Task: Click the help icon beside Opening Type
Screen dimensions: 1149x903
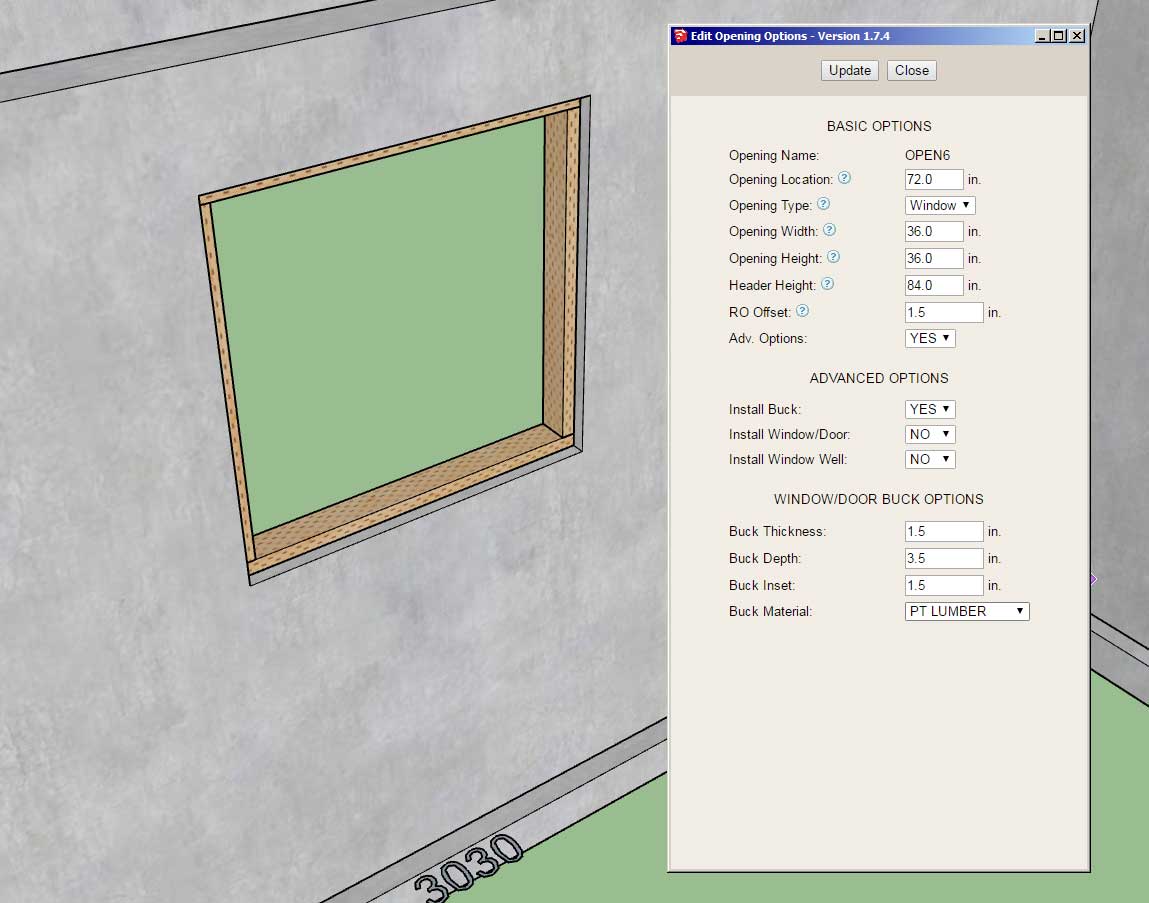Action: pyautogui.click(x=823, y=204)
